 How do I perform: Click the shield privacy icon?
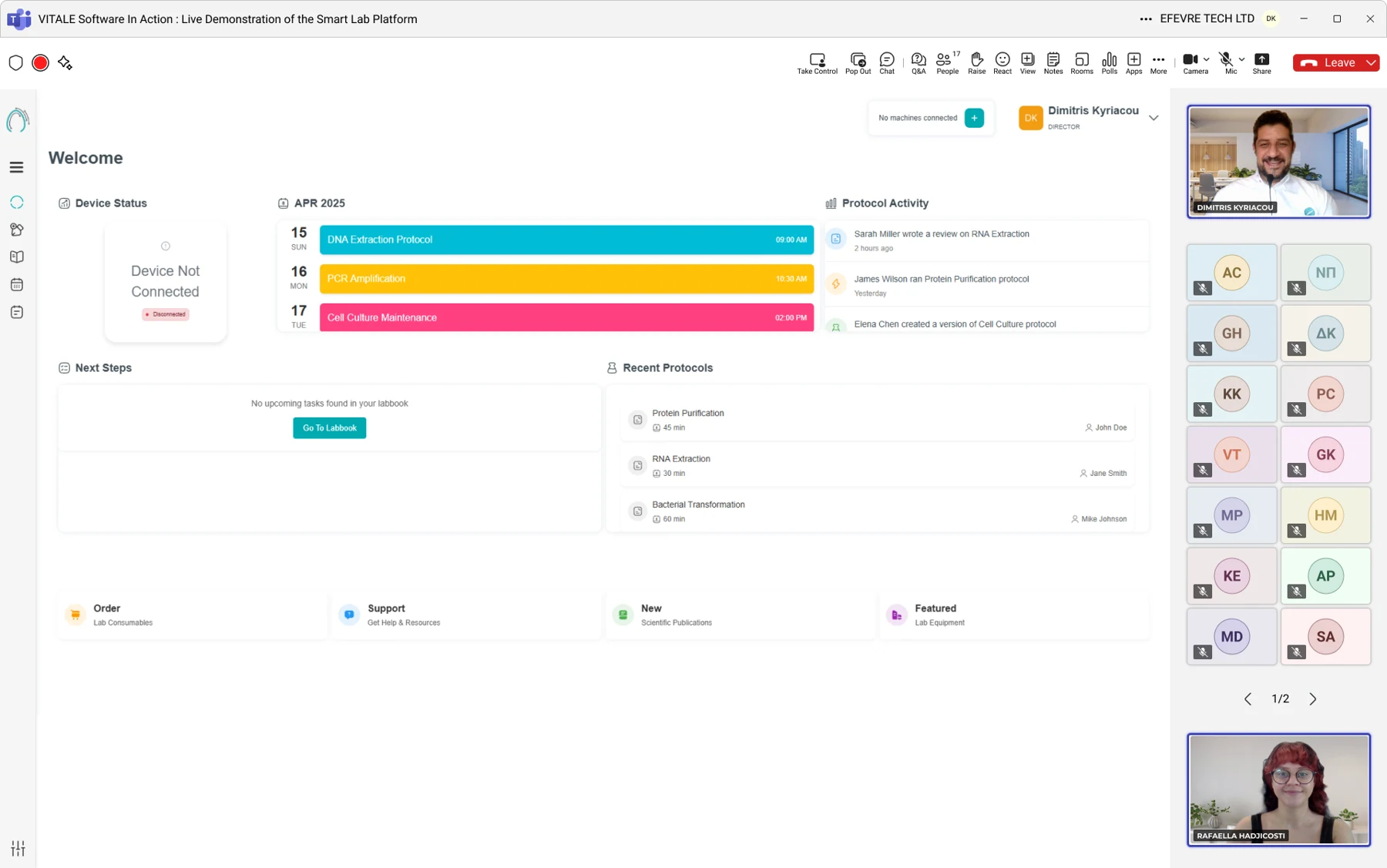[16, 63]
